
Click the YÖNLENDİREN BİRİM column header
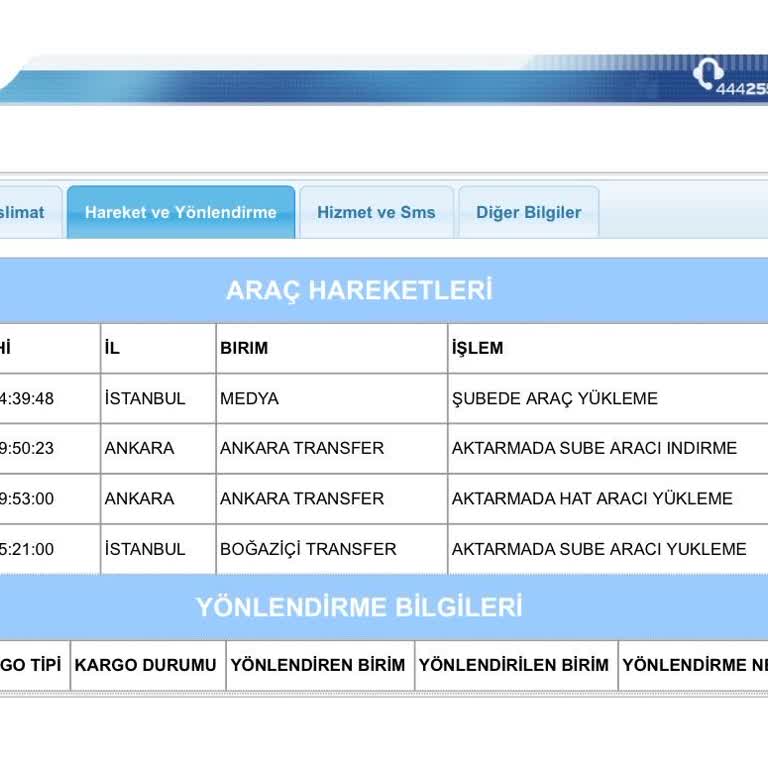pos(318,665)
